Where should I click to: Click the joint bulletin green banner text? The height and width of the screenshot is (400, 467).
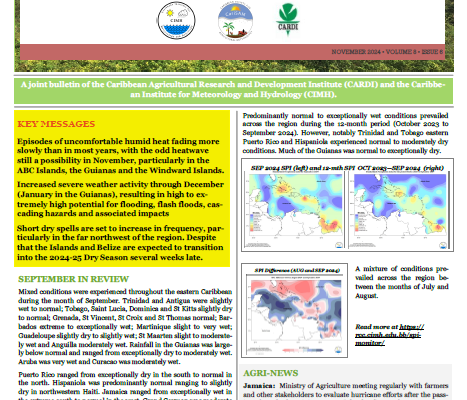233,89
